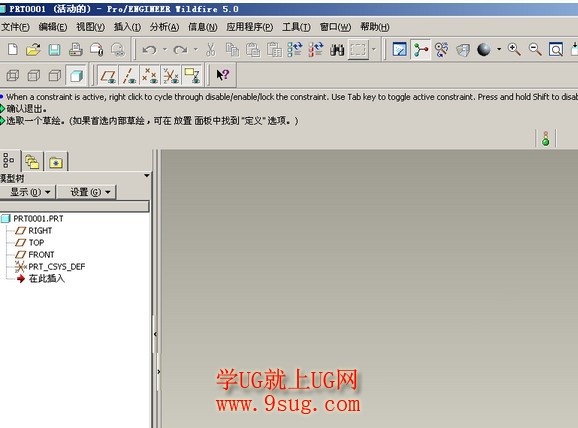578x428 pixels.
Task: Open the 显示(D) dropdown in model tree
Action: (28, 192)
